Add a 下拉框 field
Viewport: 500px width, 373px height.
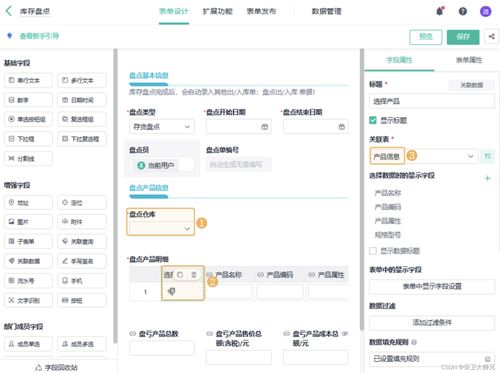[x=28, y=139]
